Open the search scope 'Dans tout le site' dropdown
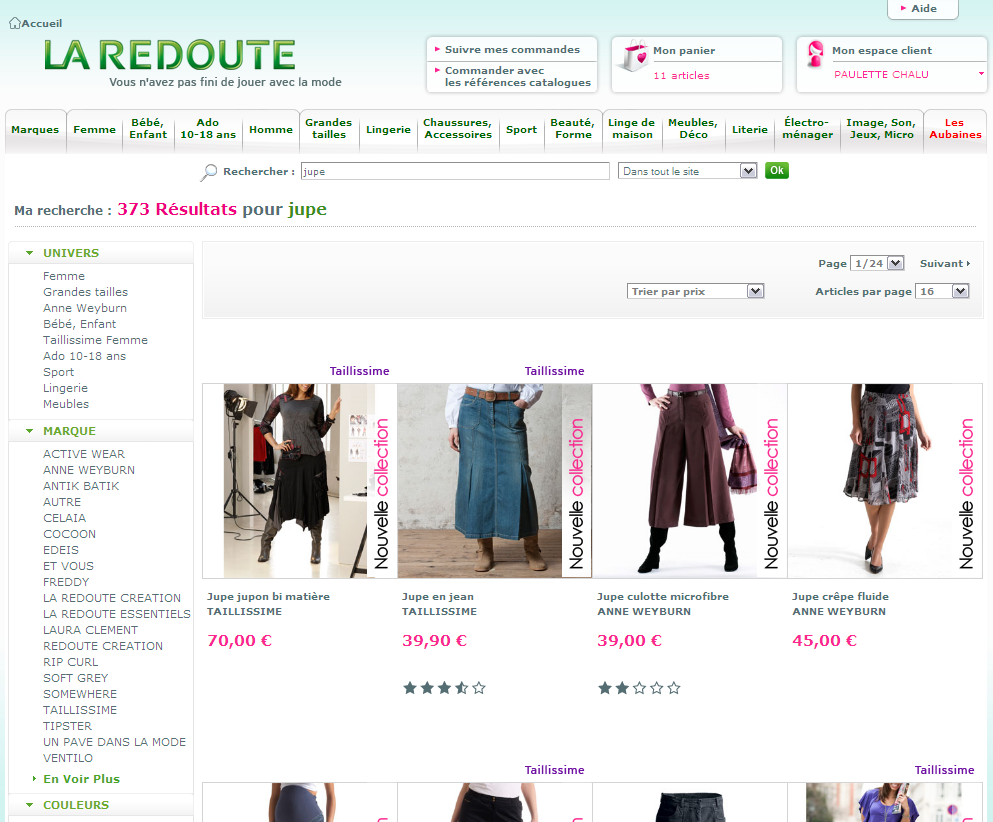Image resolution: width=993 pixels, height=822 pixels. 688,171
